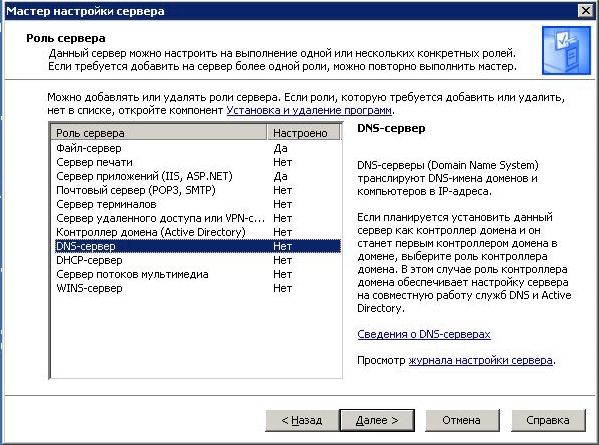
Task: Select the Файл-сервер role
Action: (x=197, y=148)
